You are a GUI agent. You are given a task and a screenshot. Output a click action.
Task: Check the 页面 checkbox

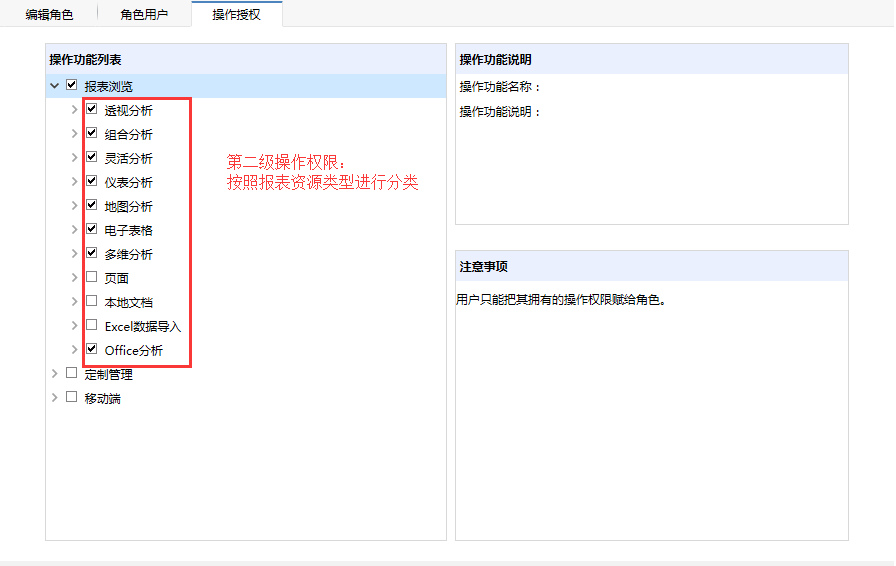[91, 277]
